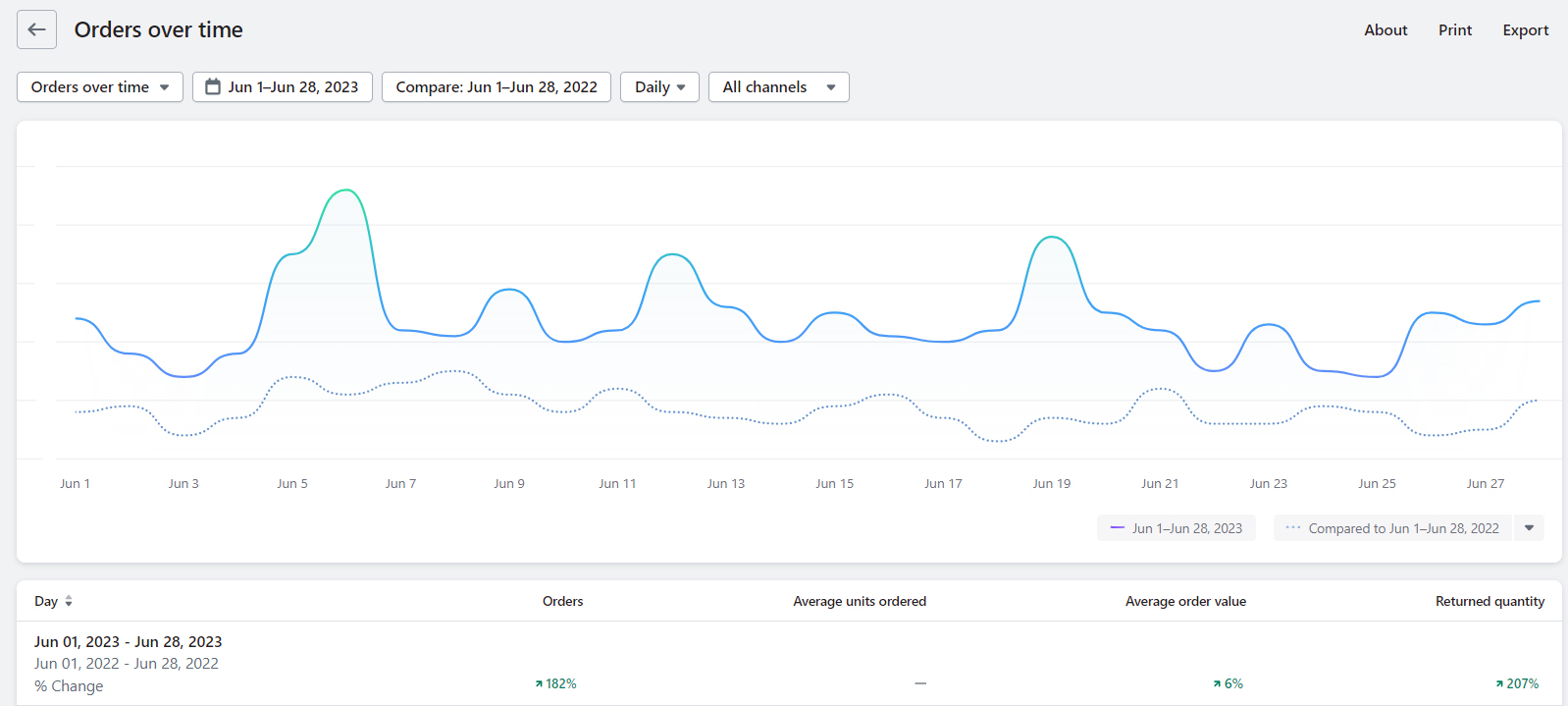Click the up arrow beside 207%
This screenshot has width=1568, height=706.
point(1499,683)
